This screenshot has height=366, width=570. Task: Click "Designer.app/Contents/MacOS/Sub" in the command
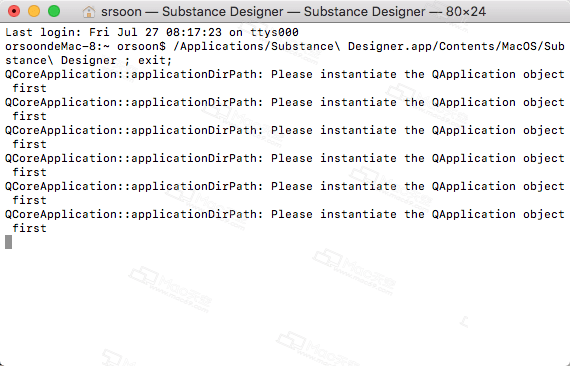(456, 47)
